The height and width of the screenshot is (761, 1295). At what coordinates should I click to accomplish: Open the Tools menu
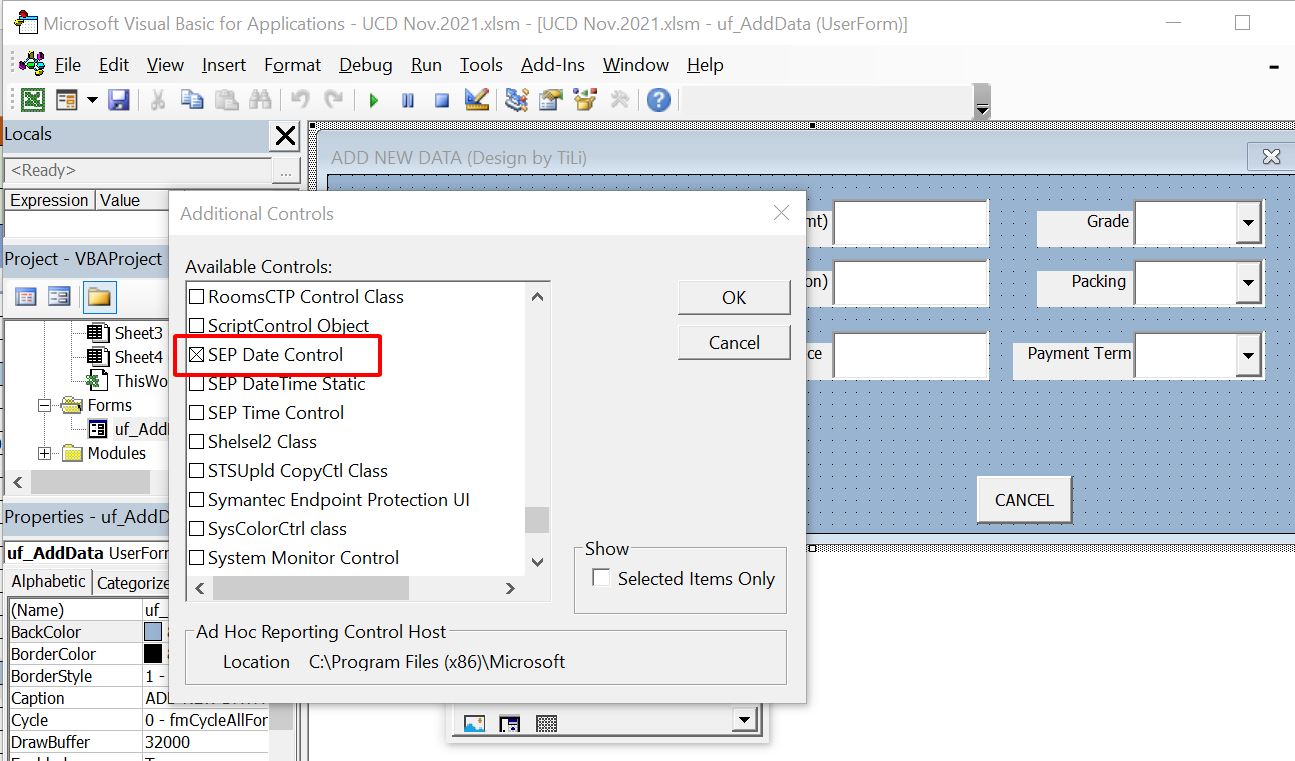(481, 65)
